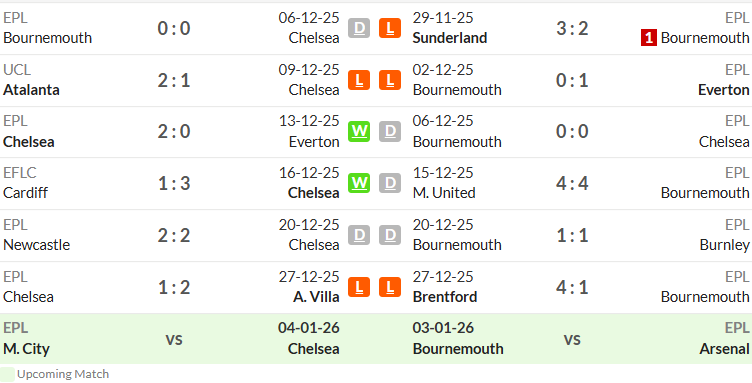Click Bournemouth's gray D badge for 15-12-25
This screenshot has width=752, height=383.
tap(390, 183)
